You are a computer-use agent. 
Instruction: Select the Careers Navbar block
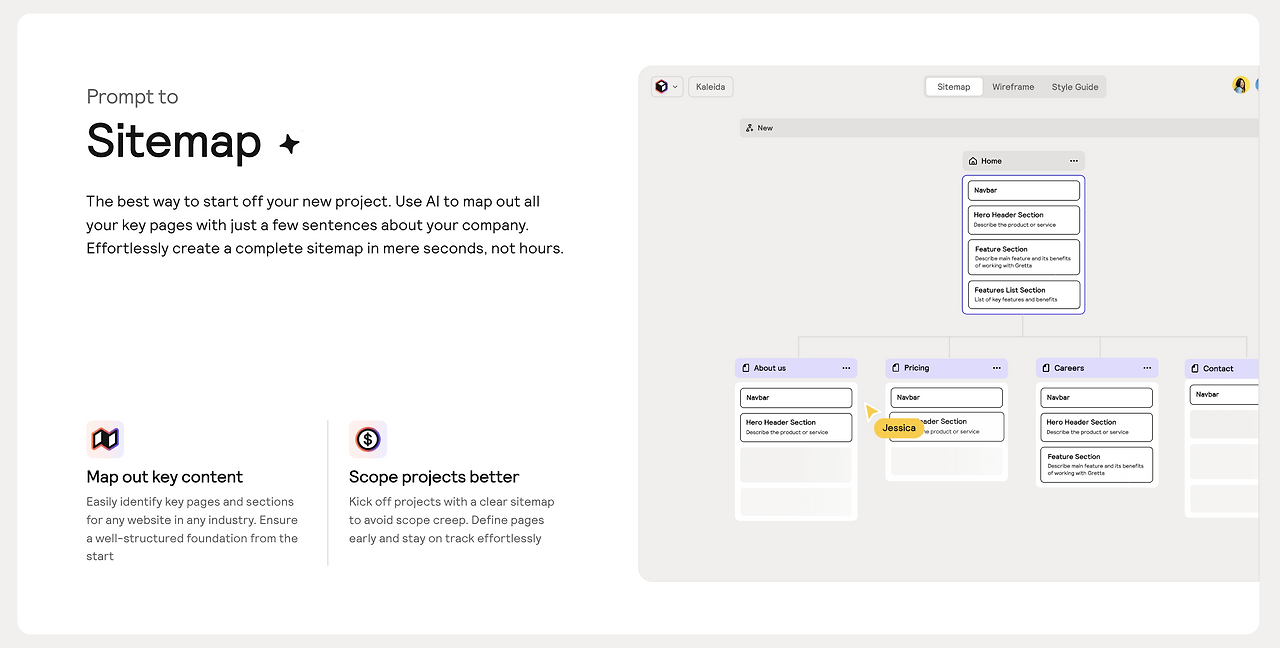point(1096,397)
